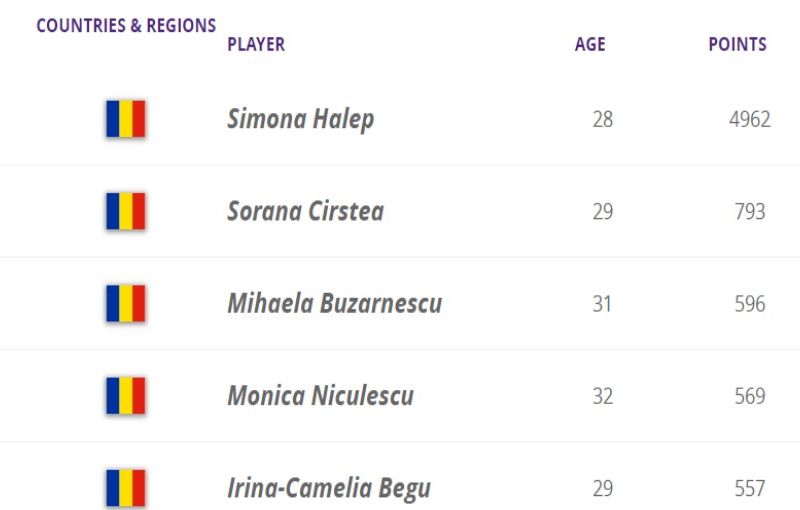Open Sorana Cirstea's player profile

305,211
